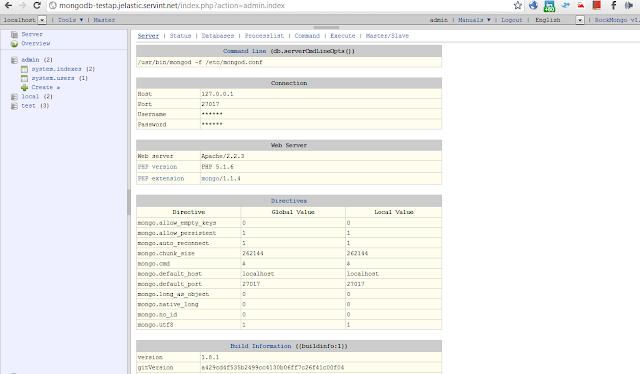Click the browser forward arrow
640x374 pixels.
[x=22, y=5]
